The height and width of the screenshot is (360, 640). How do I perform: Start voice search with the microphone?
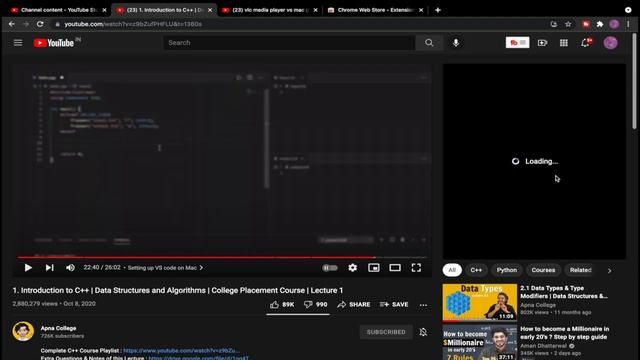click(456, 42)
